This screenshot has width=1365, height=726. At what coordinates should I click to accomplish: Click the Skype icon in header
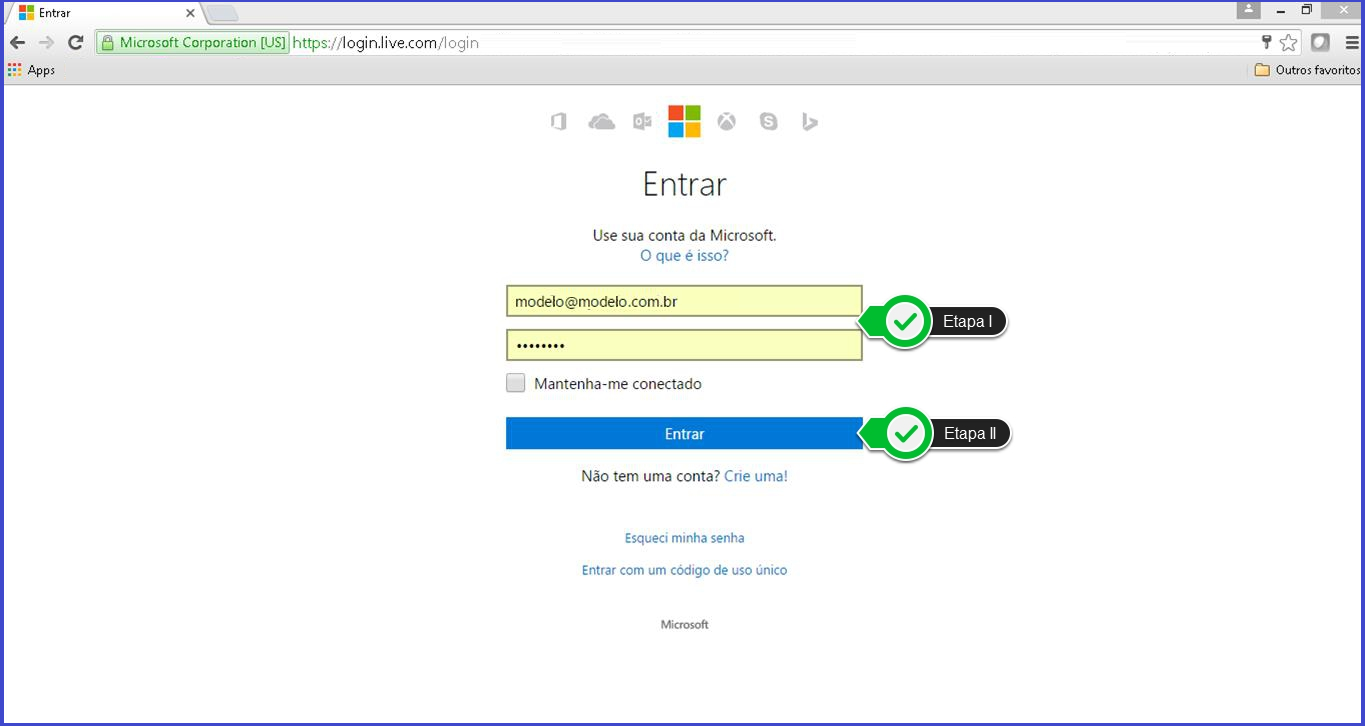[768, 122]
